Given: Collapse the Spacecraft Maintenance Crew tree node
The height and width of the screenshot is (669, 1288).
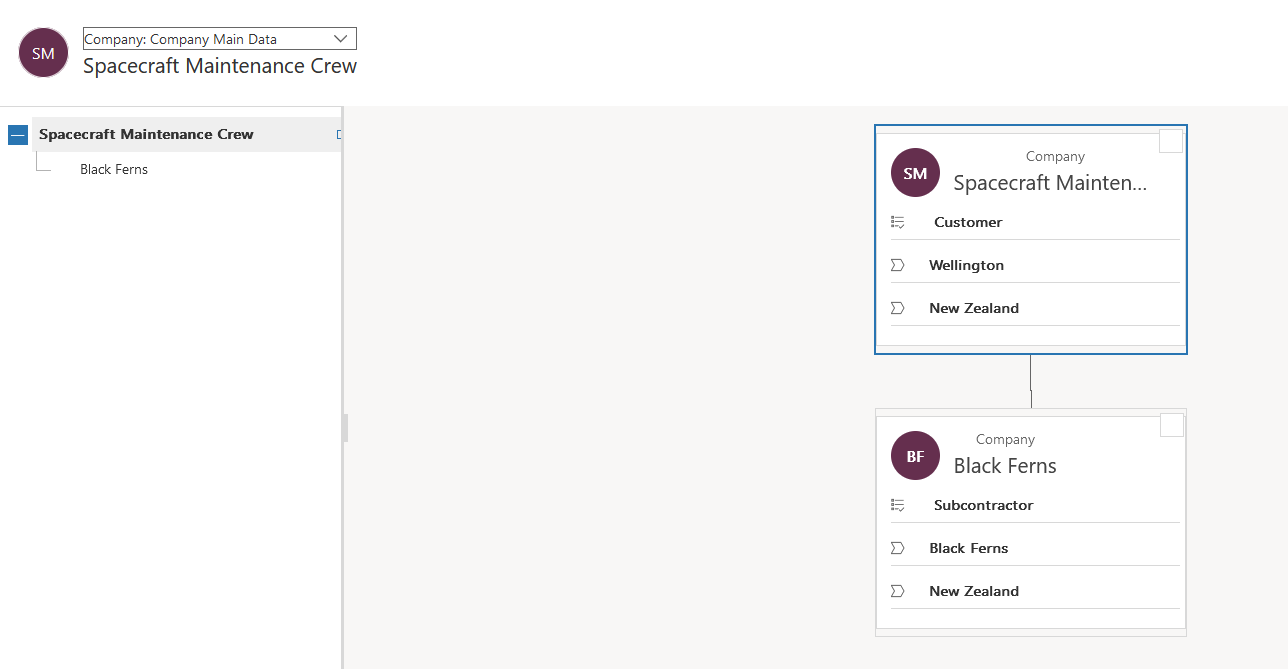Looking at the screenshot, I should pos(17,135).
